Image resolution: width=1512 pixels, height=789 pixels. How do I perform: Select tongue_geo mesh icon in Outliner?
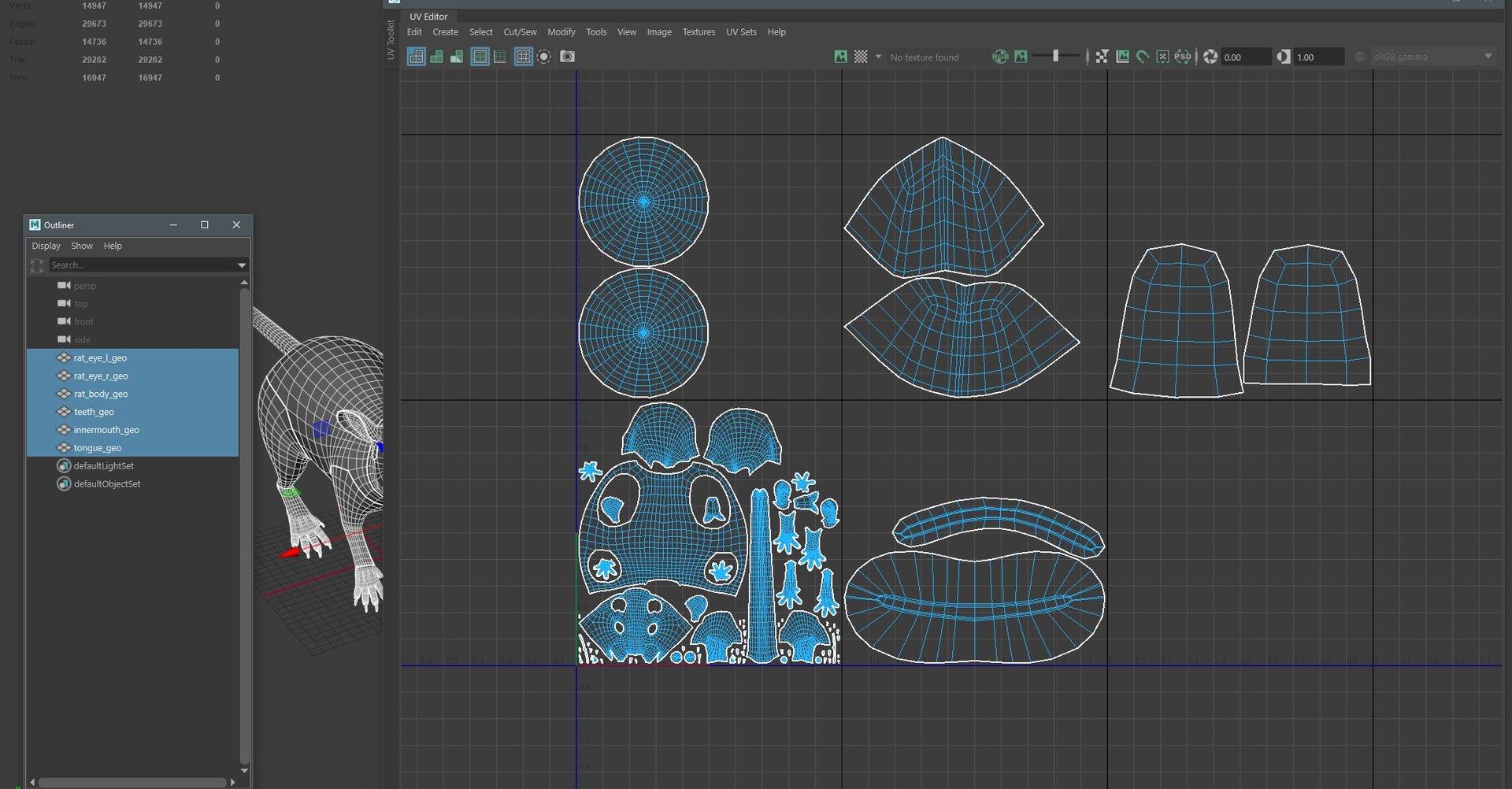point(64,448)
